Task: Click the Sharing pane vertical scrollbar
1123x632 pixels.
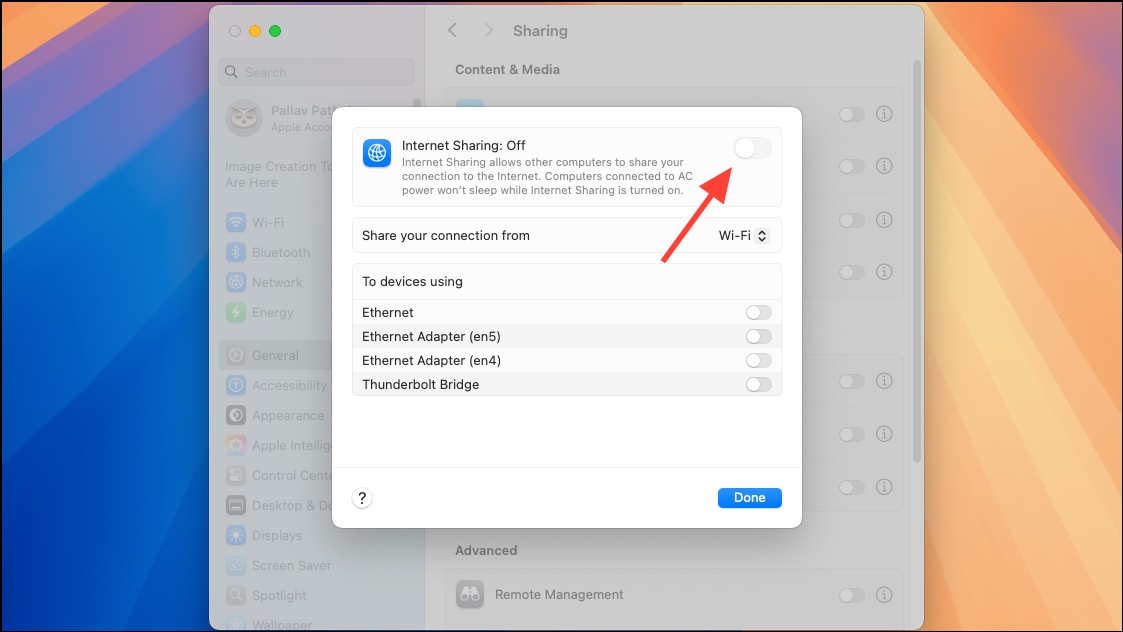Action: point(917,262)
